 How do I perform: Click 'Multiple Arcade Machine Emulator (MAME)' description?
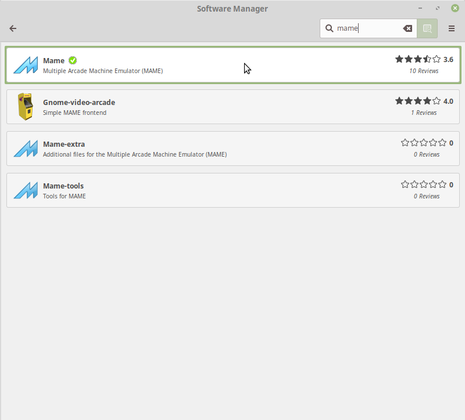(x=103, y=71)
